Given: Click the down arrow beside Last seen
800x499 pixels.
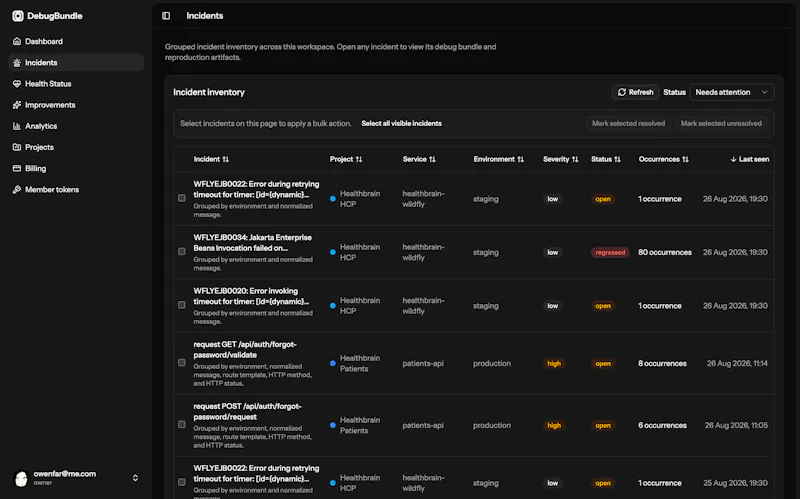Looking at the screenshot, I should [x=733, y=159].
